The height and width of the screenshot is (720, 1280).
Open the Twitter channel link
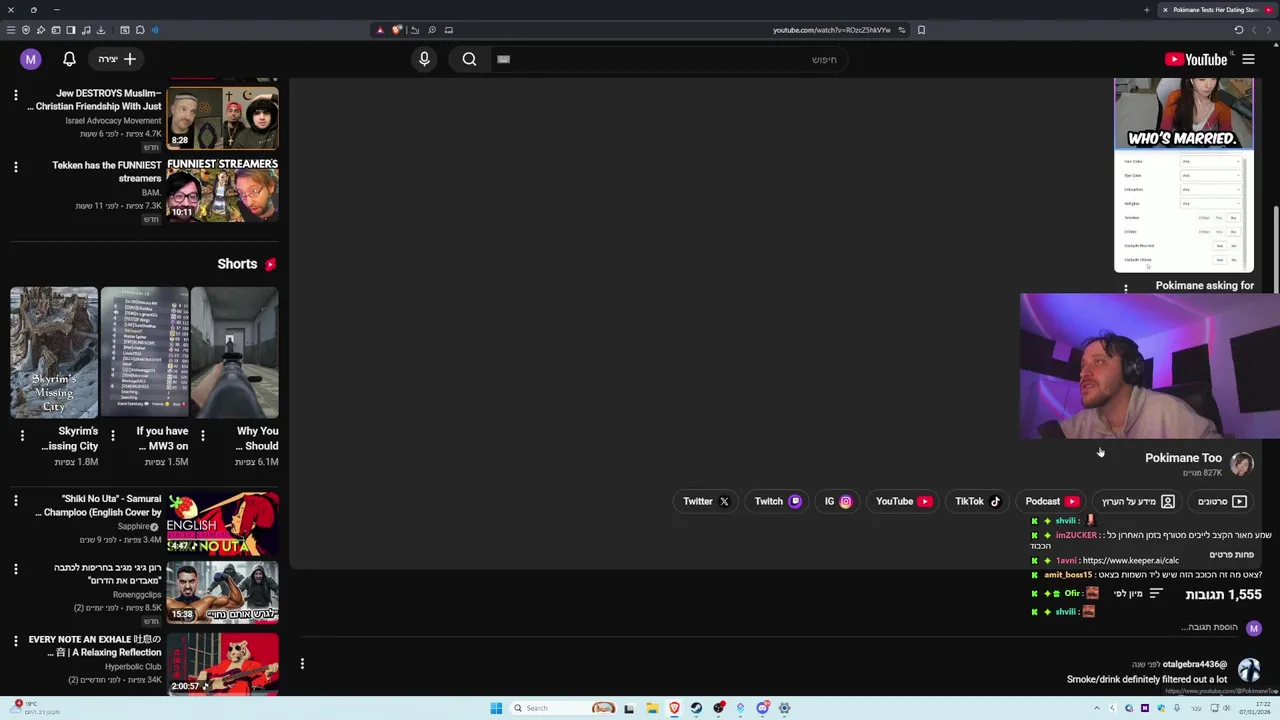pyautogui.click(x=706, y=501)
